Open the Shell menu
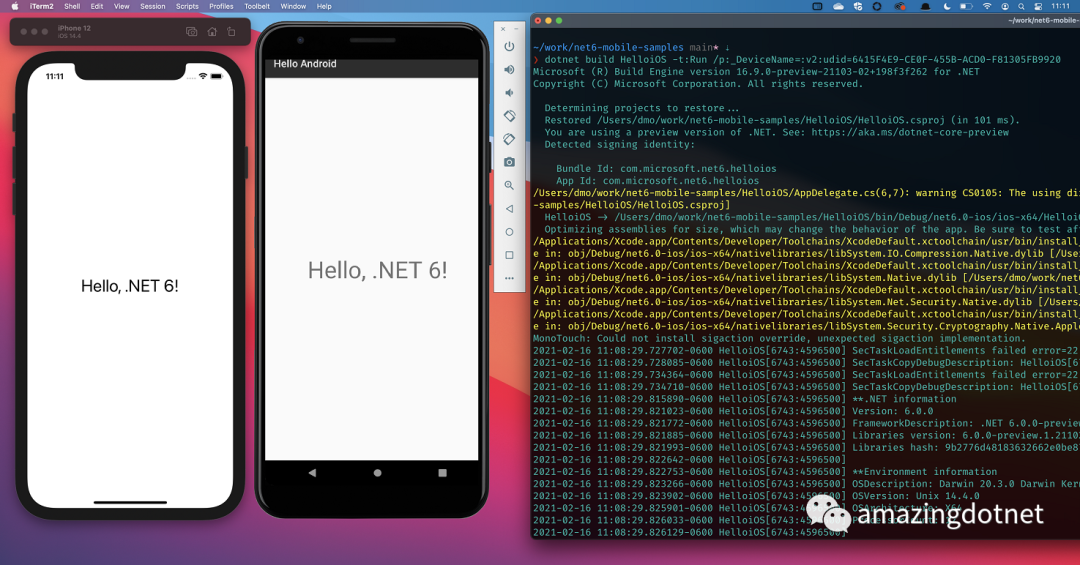The image size is (1080, 565). (x=72, y=6)
